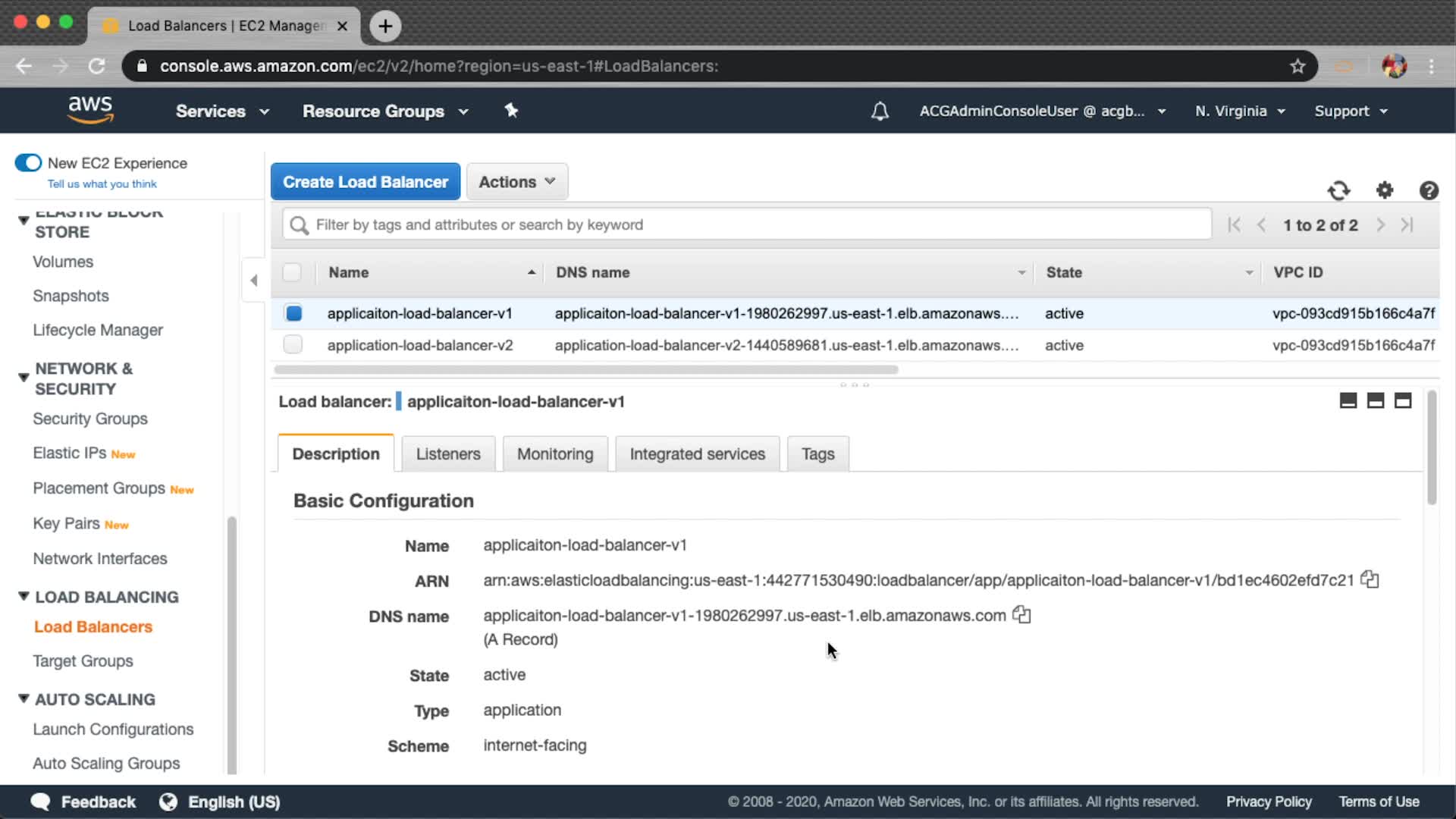Expand the Services menu
Screen dimensions: 1456x819
point(222,111)
